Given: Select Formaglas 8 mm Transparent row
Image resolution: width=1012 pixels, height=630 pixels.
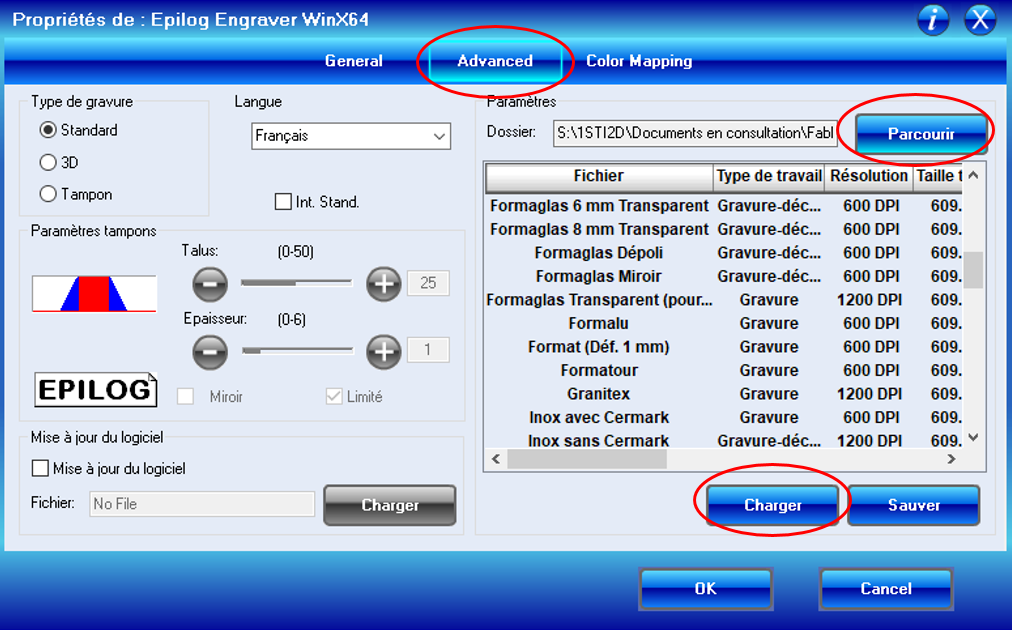Looking at the screenshot, I should tap(724, 229).
